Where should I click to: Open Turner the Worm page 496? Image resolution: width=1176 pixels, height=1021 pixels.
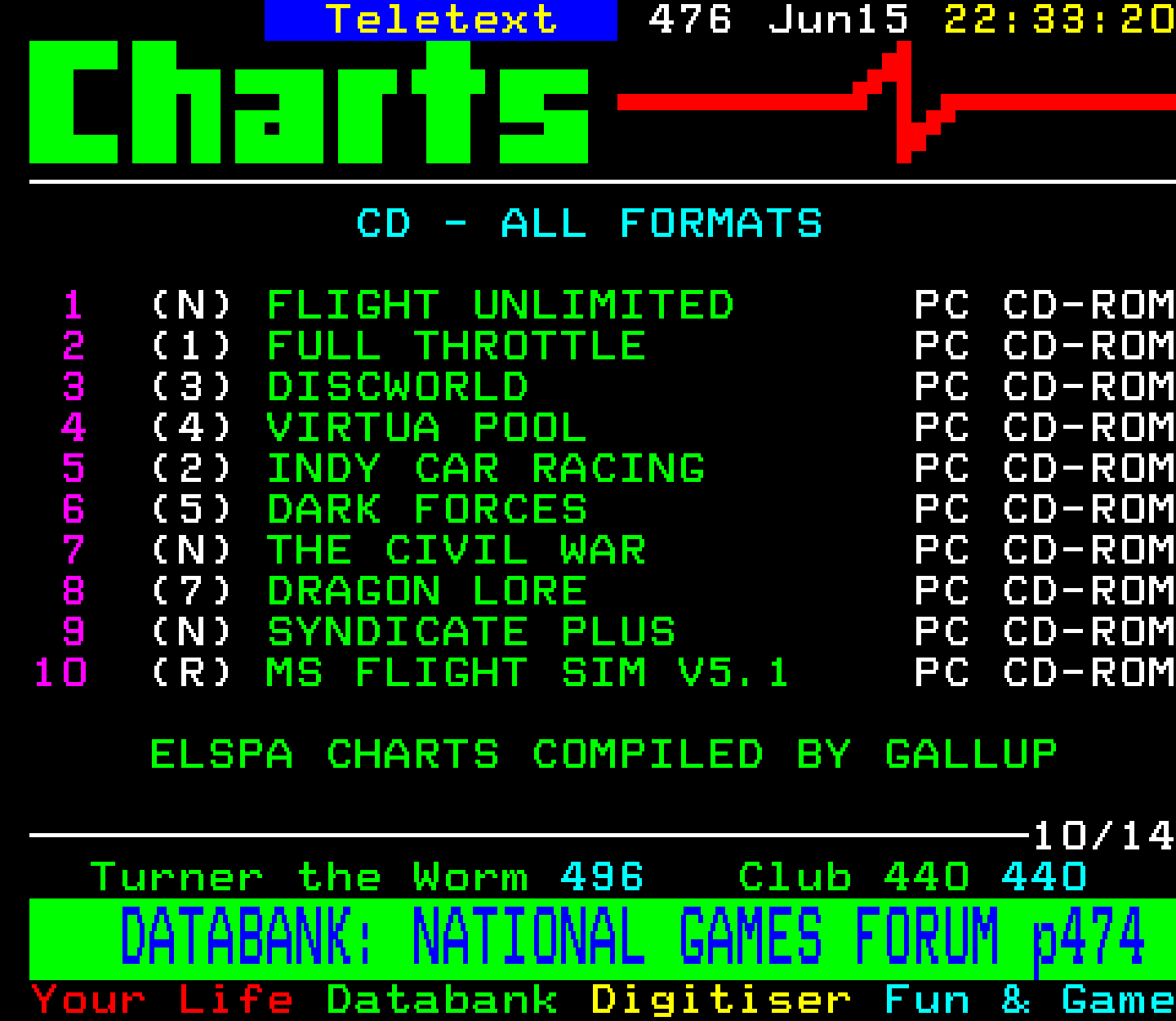367,877
